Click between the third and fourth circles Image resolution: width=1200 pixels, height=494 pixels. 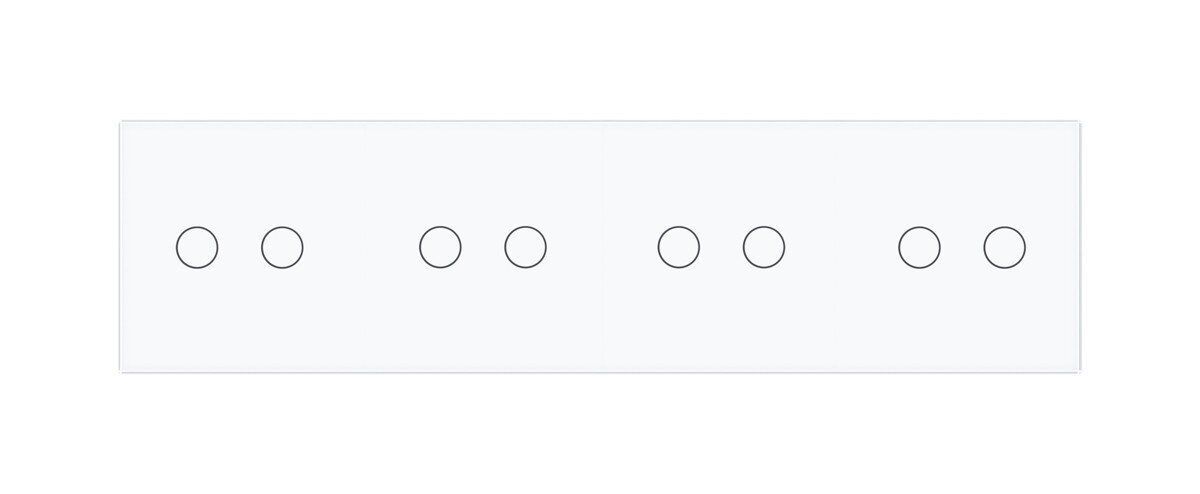click(483, 247)
